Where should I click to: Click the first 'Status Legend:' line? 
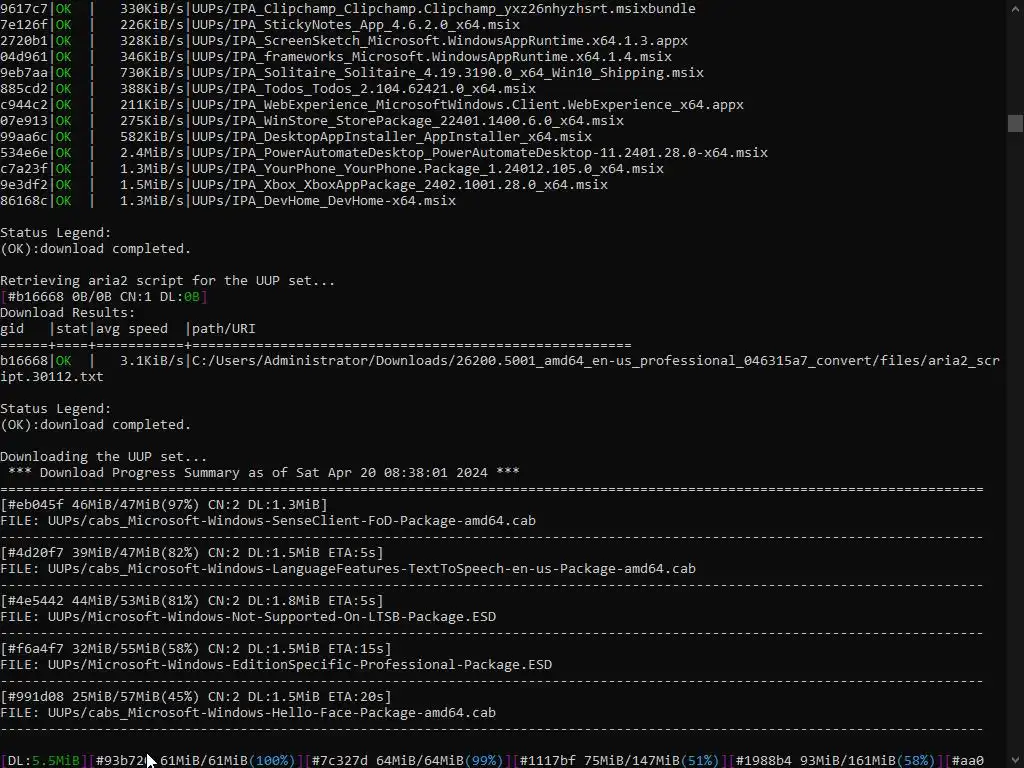tap(56, 232)
